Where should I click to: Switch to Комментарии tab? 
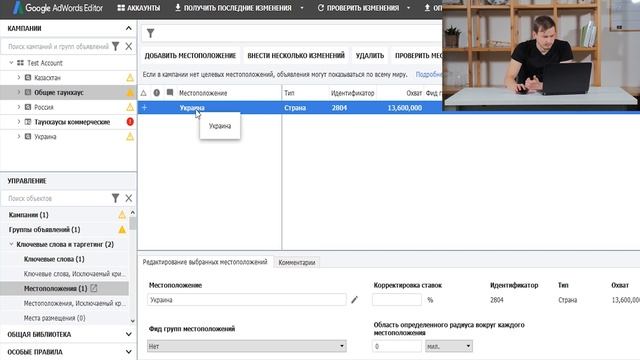tap(297, 262)
